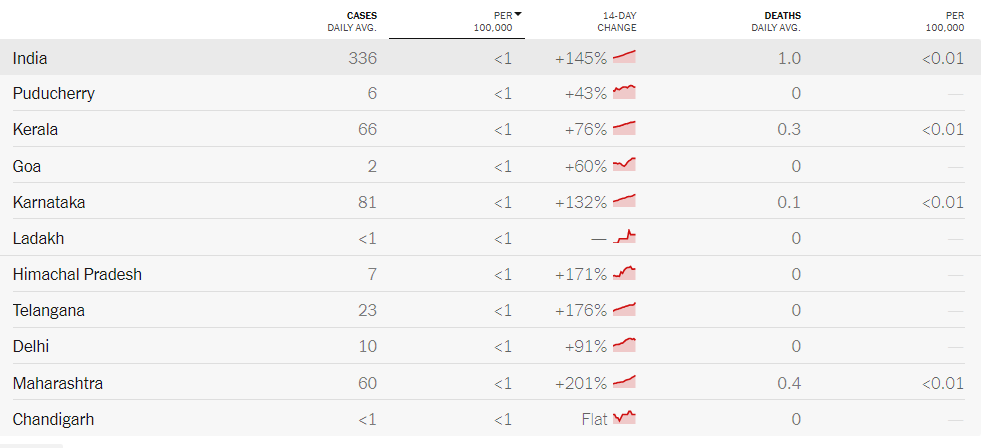Click Maharashtra's trend sparkline chart
This screenshot has width=987, height=448.
tap(624, 382)
